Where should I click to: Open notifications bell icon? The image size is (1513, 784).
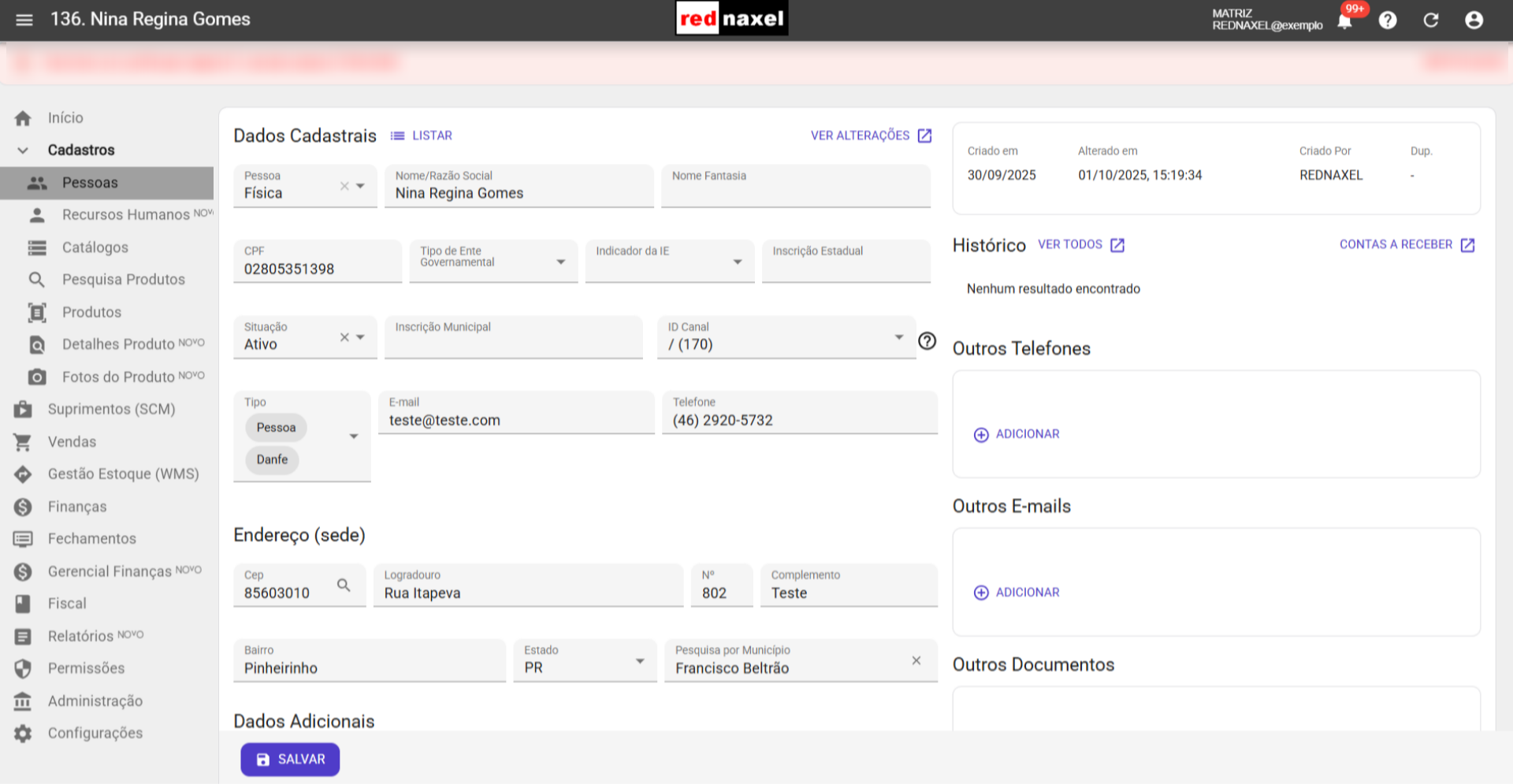pos(1344,21)
